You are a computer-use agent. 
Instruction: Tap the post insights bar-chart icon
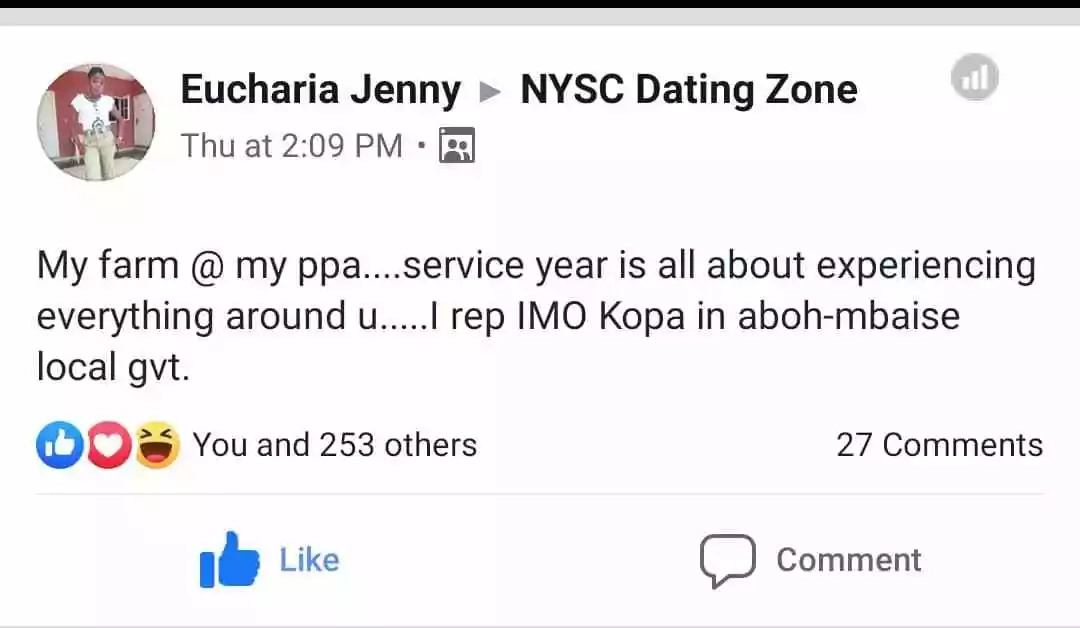[x=975, y=76]
